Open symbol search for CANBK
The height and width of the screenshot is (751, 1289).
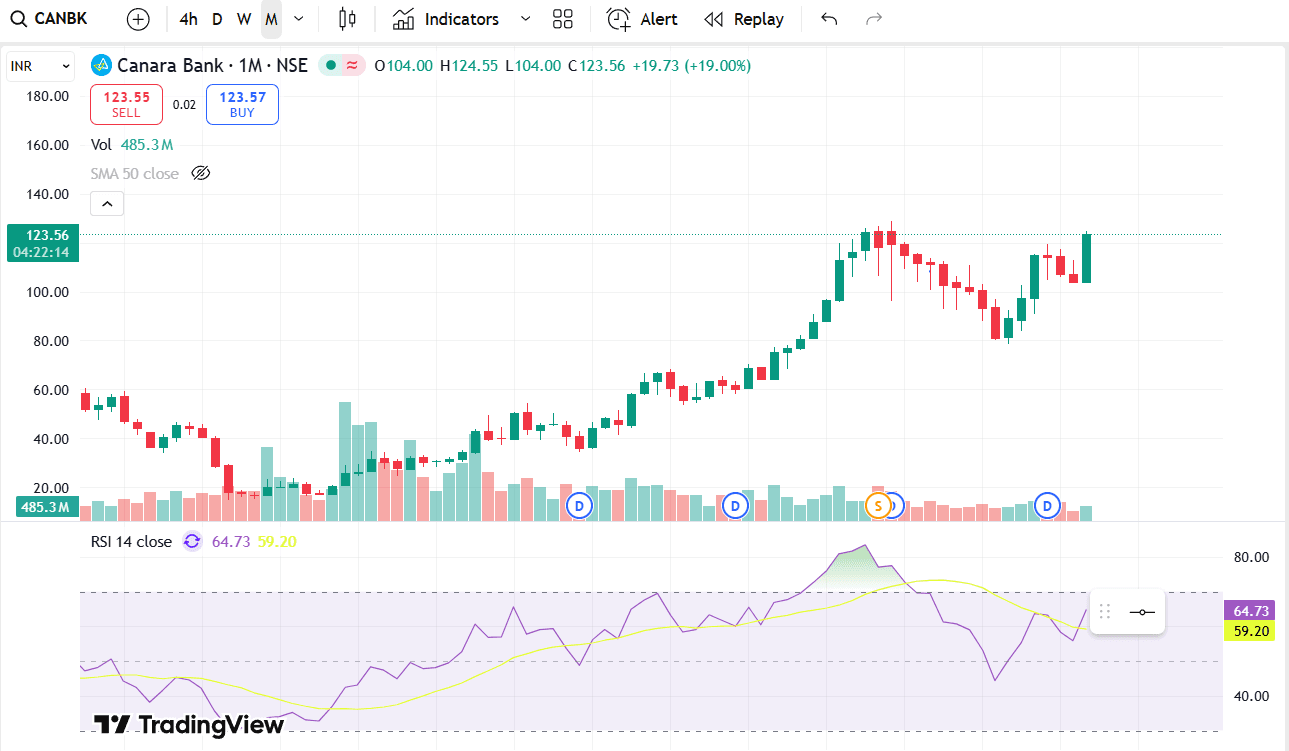pyautogui.click(x=48, y=19)
